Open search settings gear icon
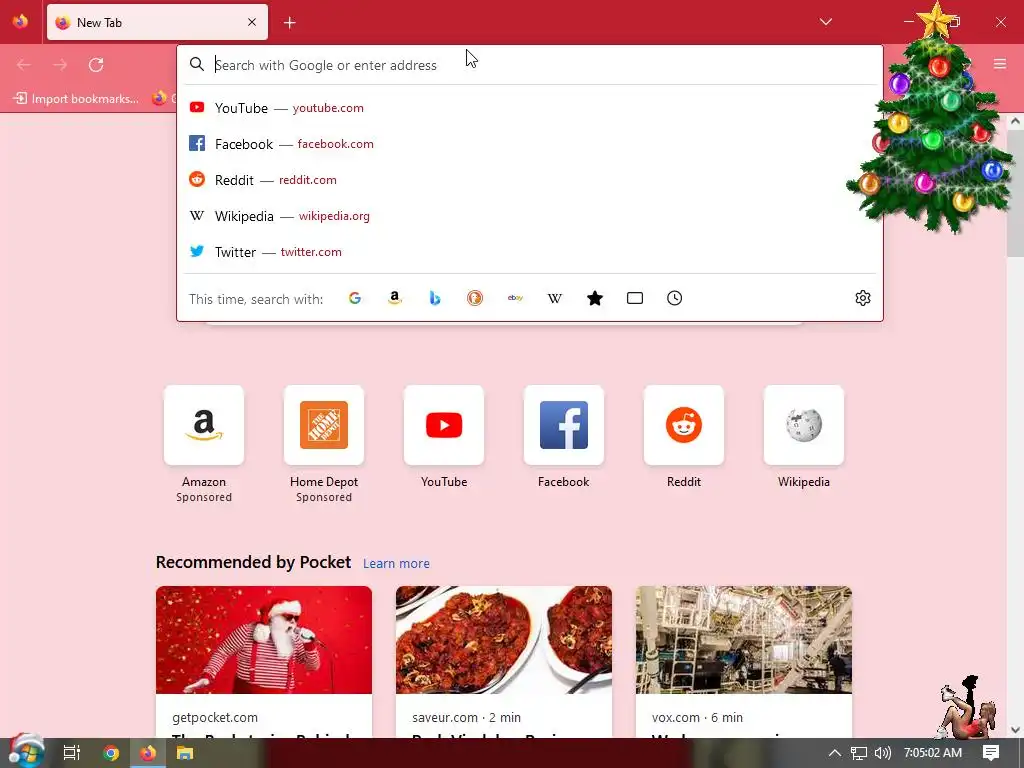Screen dimensions: 1024x768 pos(863,298)
